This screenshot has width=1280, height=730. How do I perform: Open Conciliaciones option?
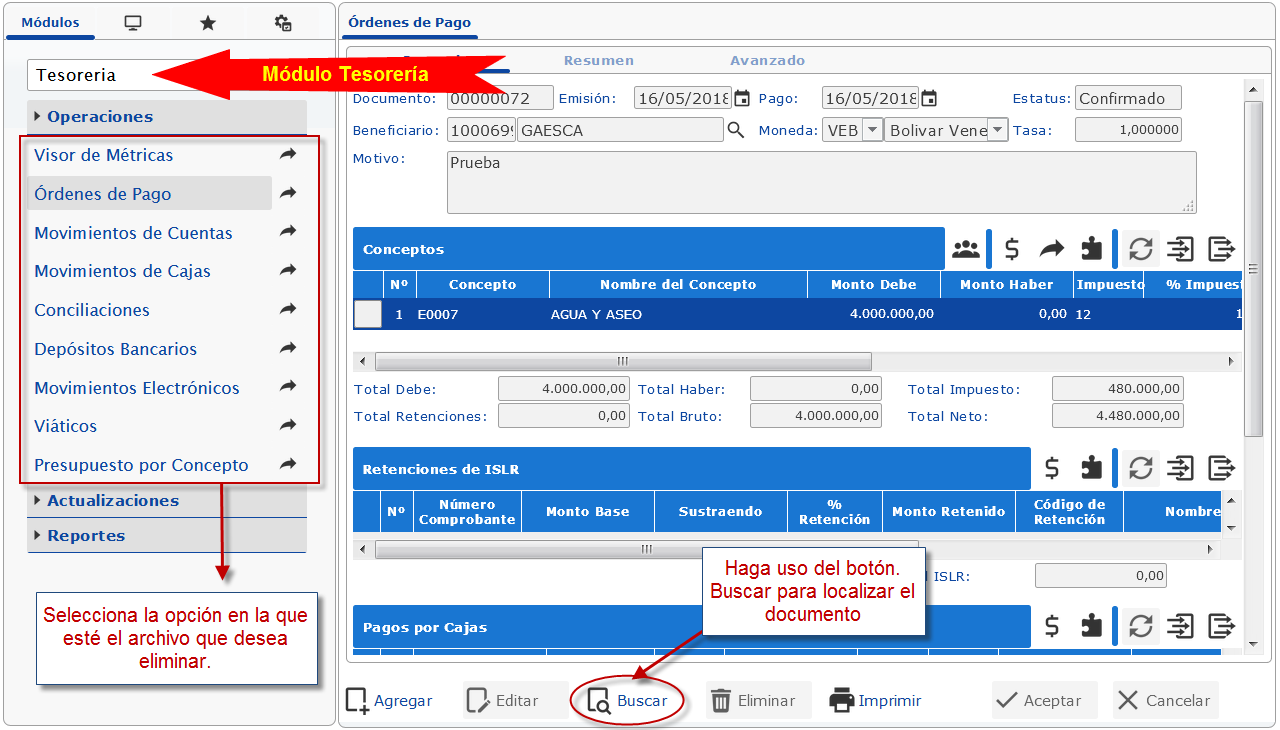(92, 310)
